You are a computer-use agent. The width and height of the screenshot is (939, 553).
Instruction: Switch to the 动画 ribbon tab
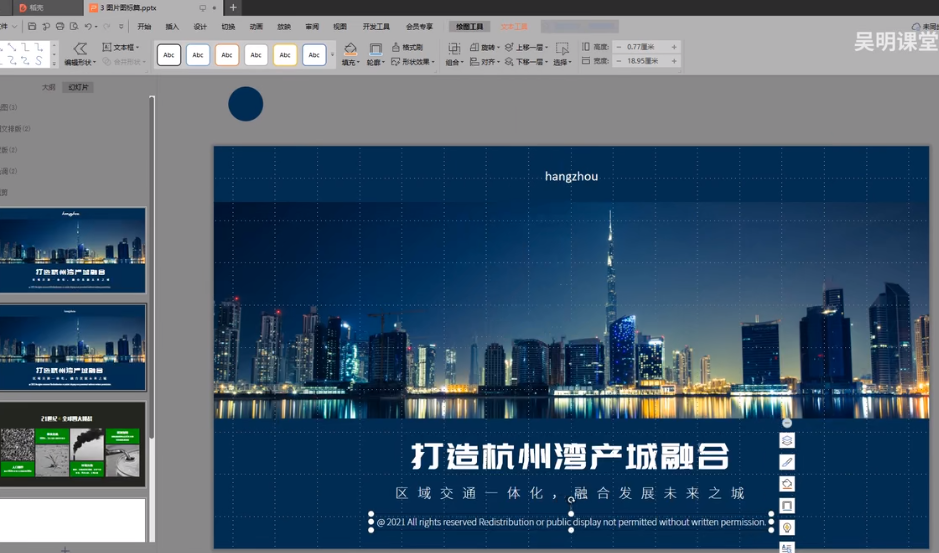click(256, 26)
